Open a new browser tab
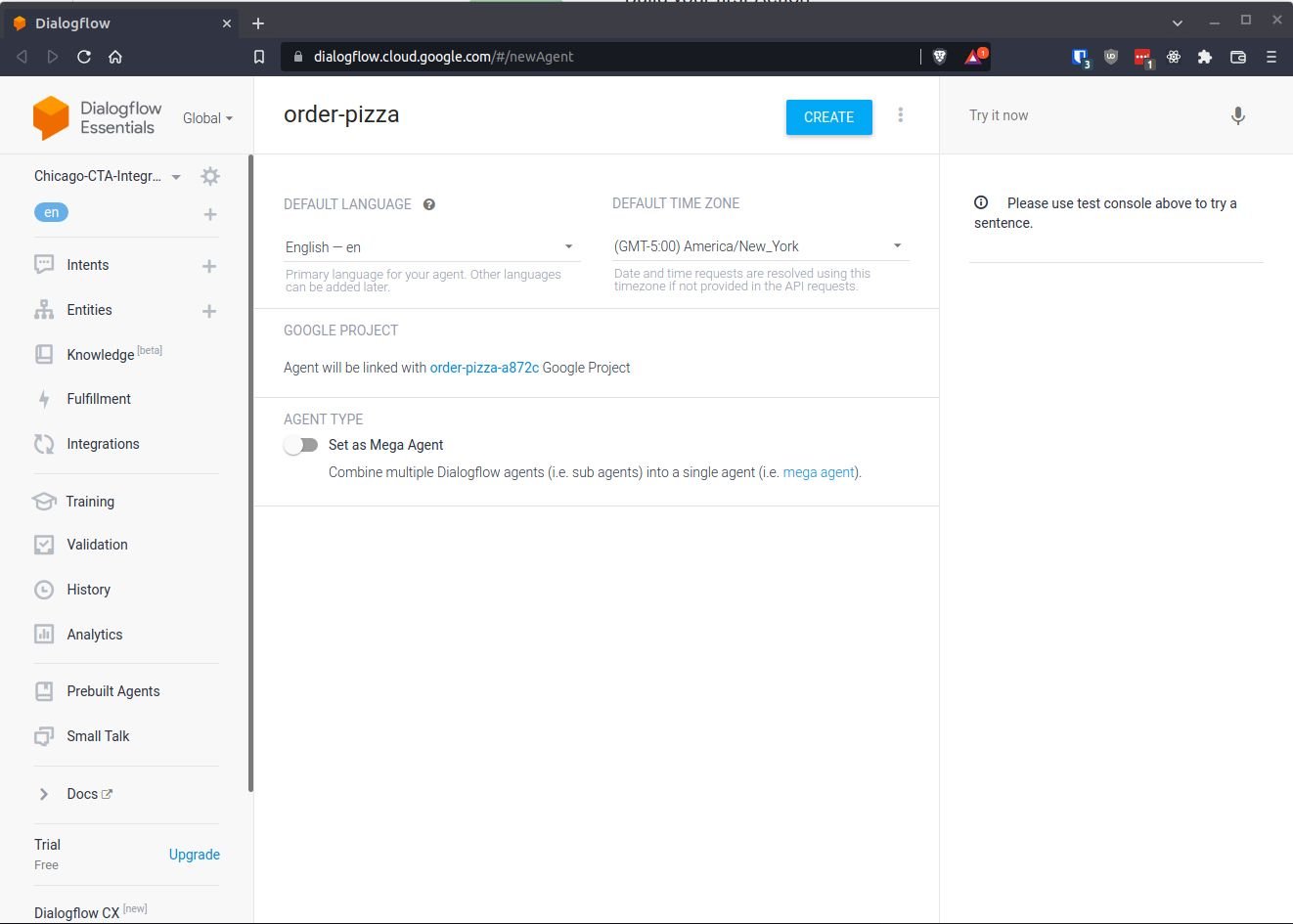The height and width of the screenshot is (924, 1293). point(258,22)
